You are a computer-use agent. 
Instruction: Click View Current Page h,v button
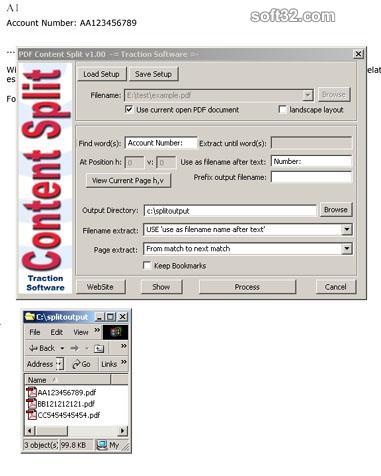(x=128, y=181)
